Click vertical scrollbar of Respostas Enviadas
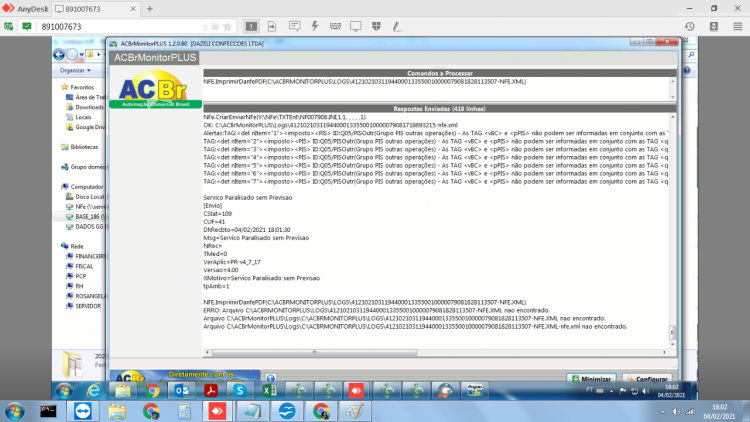This screenshot has width=750, height=422. (x=673, y=231)
